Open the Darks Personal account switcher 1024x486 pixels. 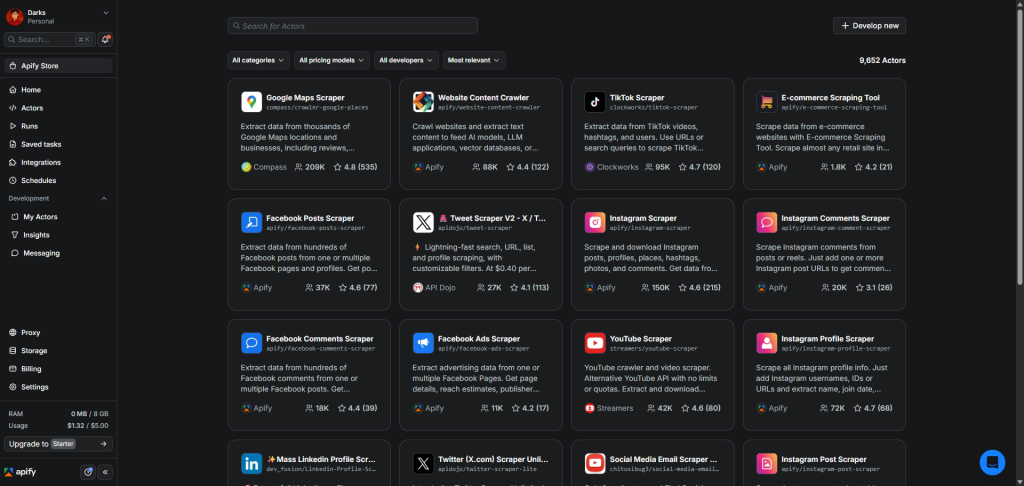point(58,16)
